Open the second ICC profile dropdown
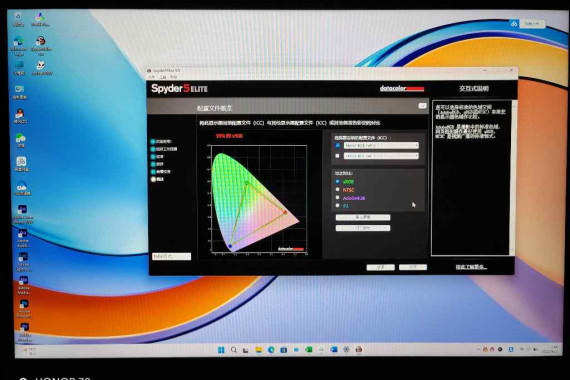The height and width of the screenshot is (380, 570). coord(381,156)
